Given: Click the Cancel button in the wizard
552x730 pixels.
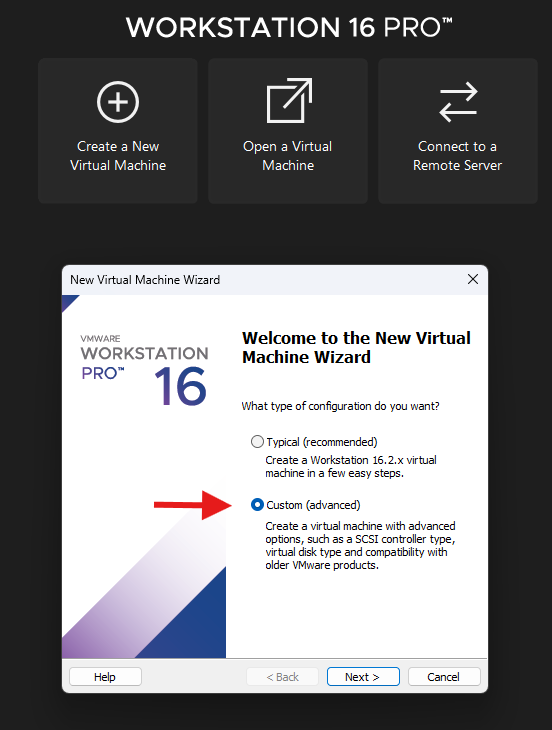Looking at the screenshot, I should pos(444,676).
